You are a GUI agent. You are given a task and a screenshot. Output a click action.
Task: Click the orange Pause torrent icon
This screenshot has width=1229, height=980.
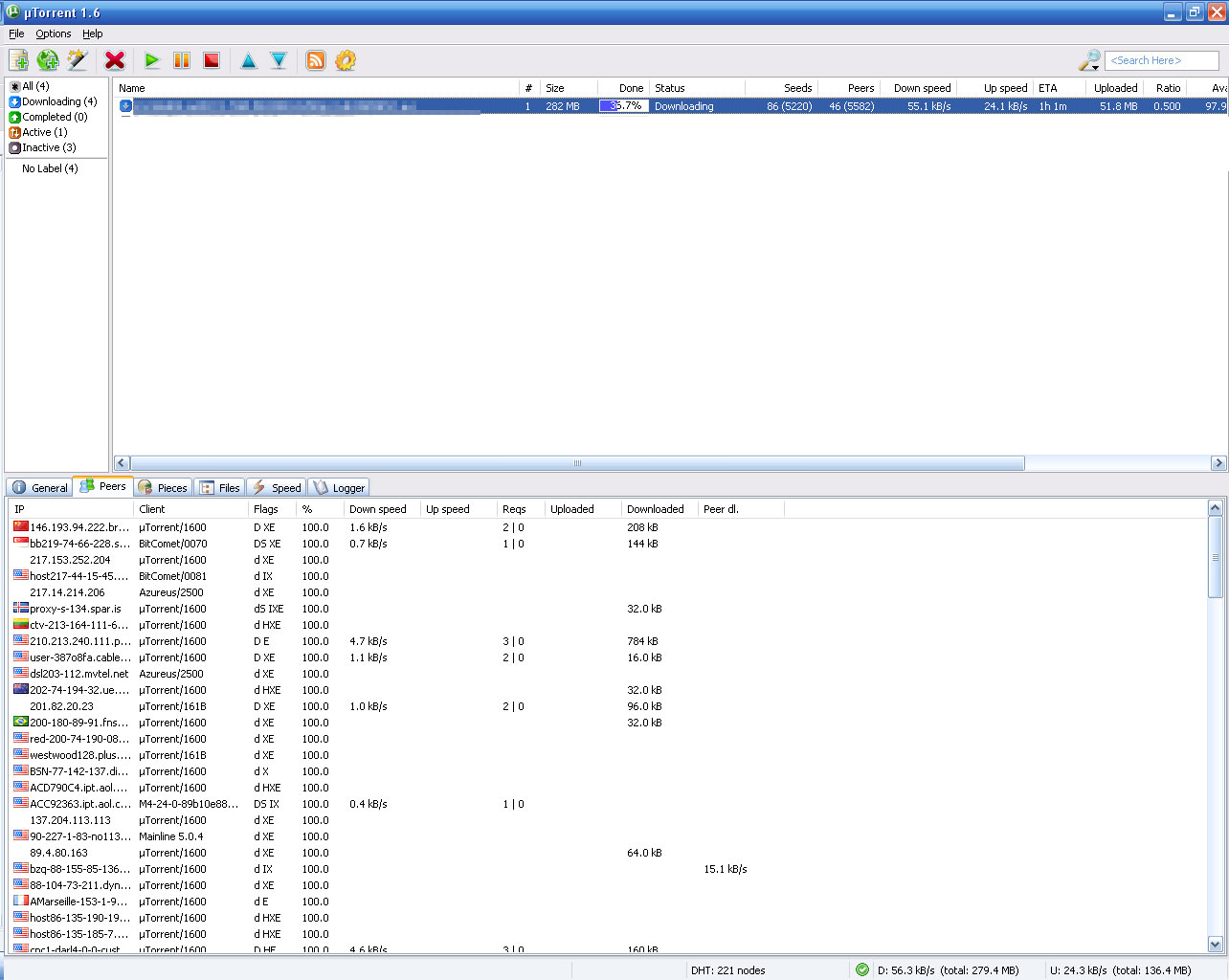tap(182, 60)
